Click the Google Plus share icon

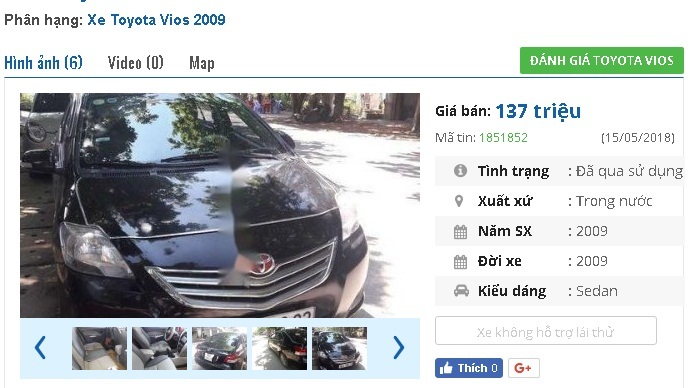pos(524,368)
